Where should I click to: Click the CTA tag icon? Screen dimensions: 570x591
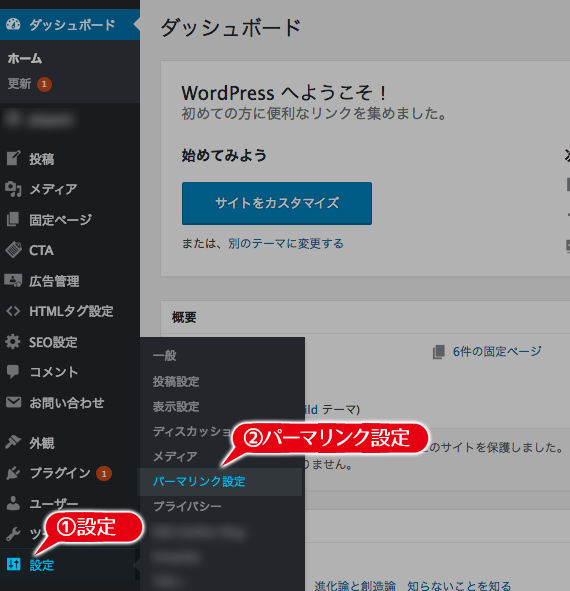14,250
